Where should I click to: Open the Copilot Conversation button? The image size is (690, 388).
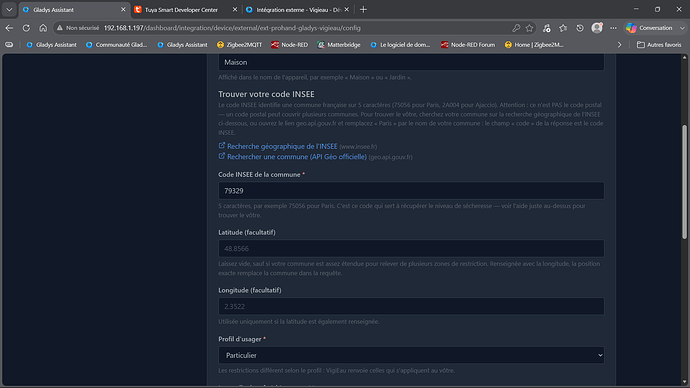click(x=650, y=28)
